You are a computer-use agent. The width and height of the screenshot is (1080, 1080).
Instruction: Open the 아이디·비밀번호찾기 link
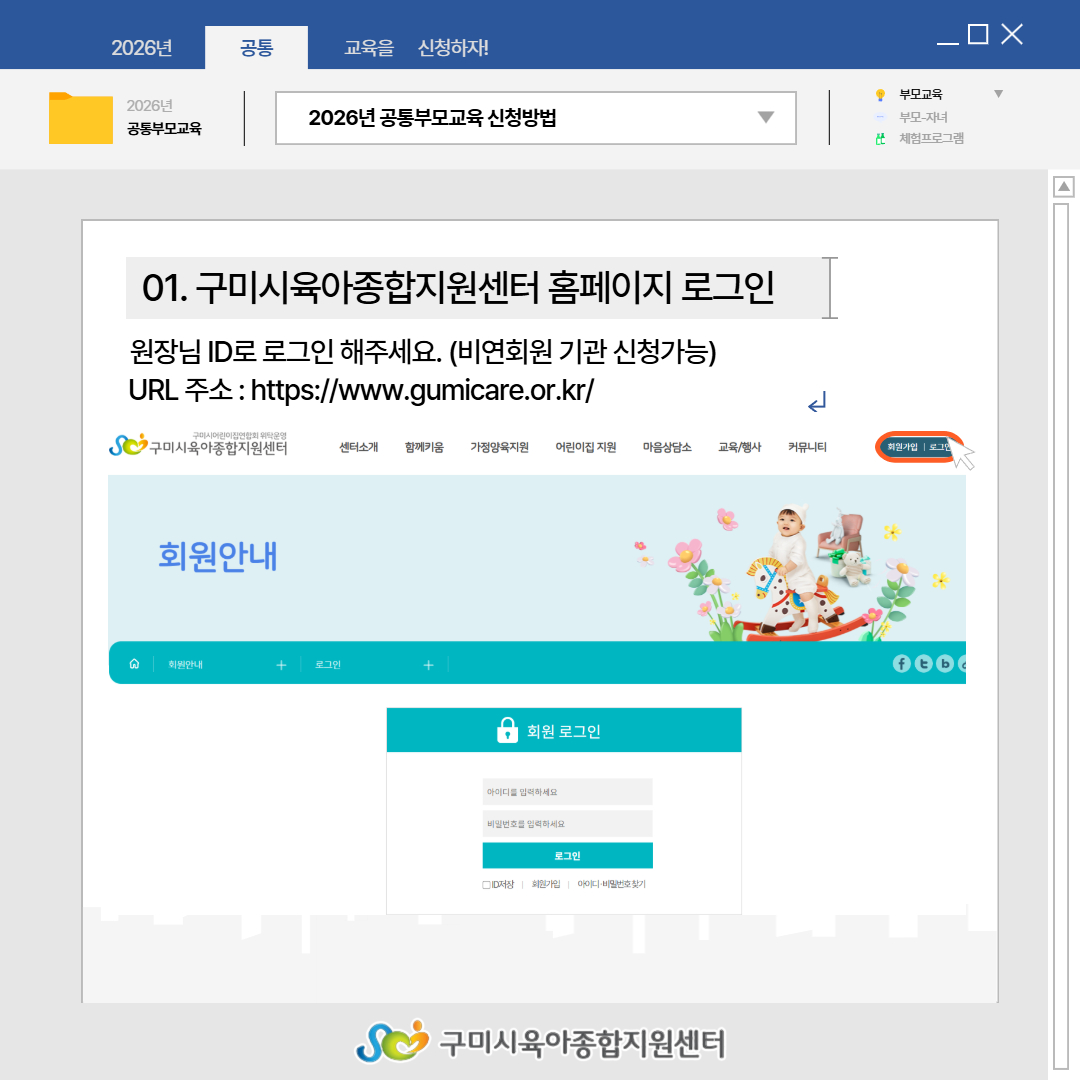coord(611,885)
